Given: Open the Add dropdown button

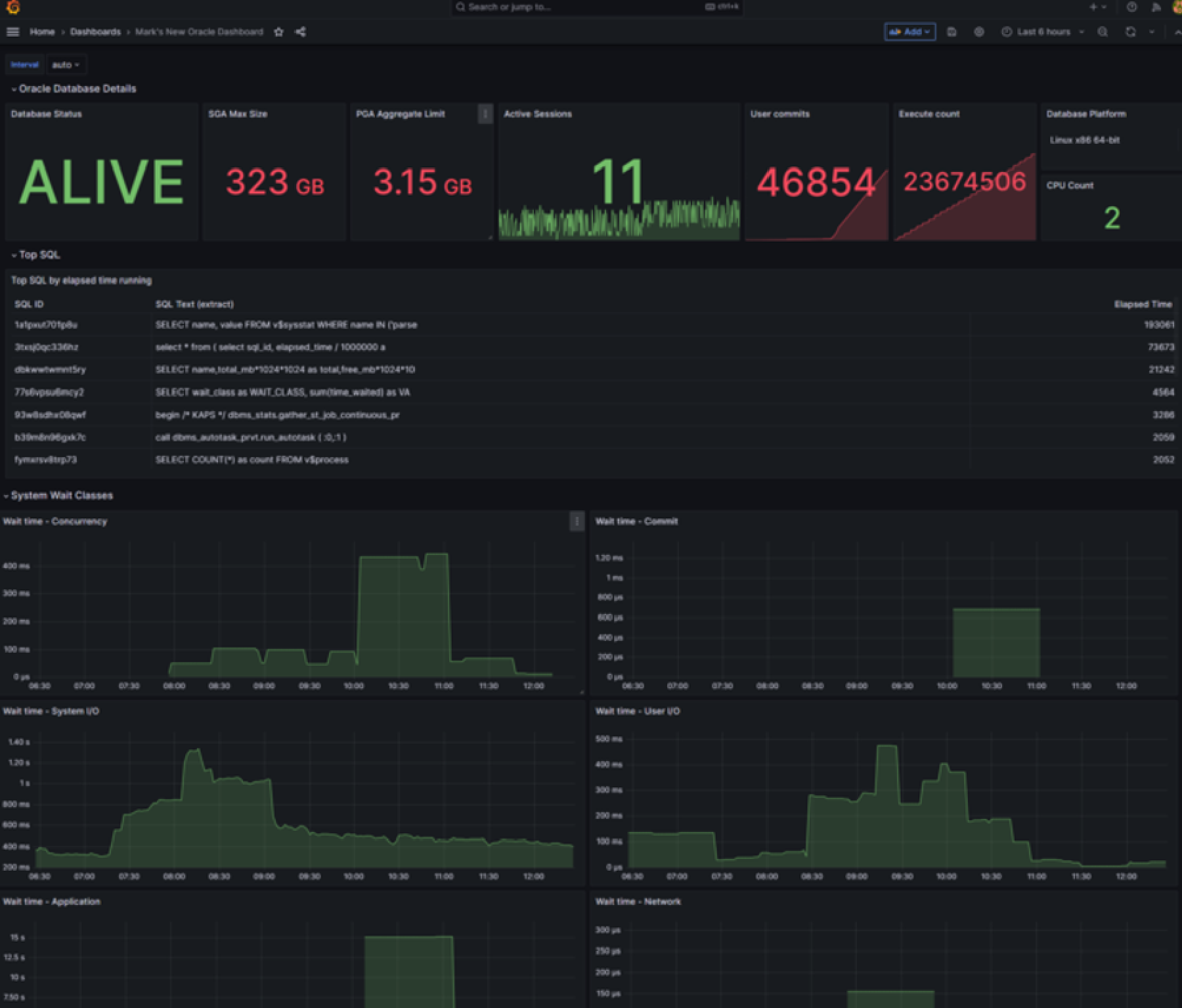Looking at the screenshot, I should (909, 32).
